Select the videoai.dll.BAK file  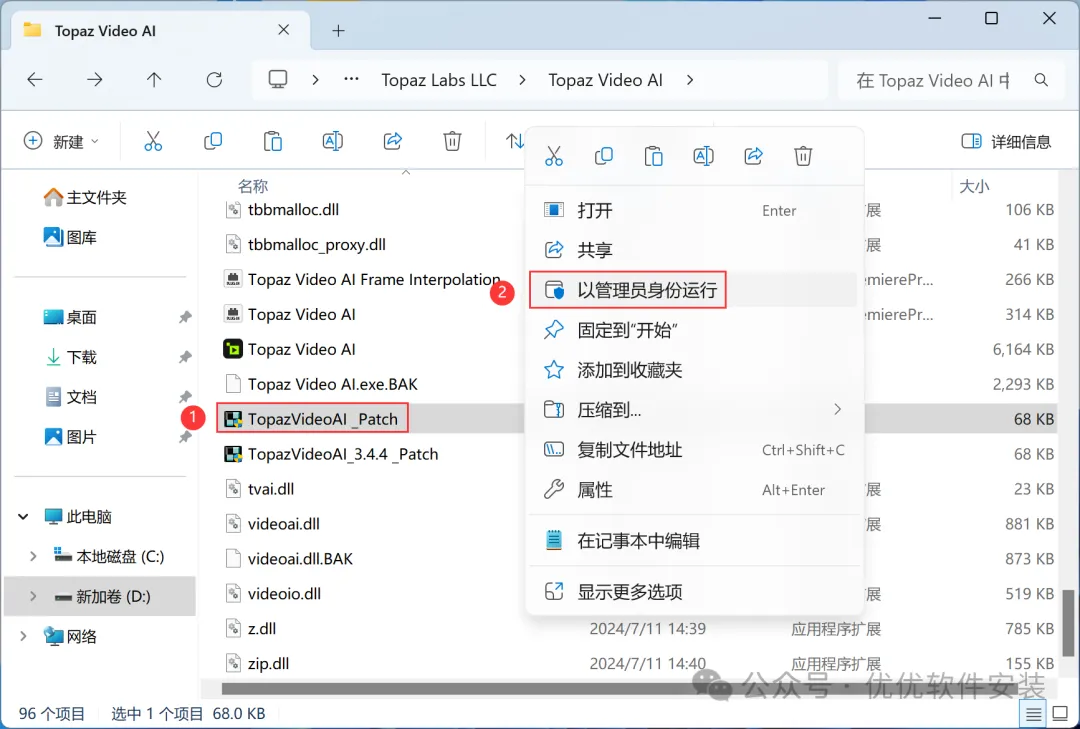pyautogui.click(x=289, y=559)
